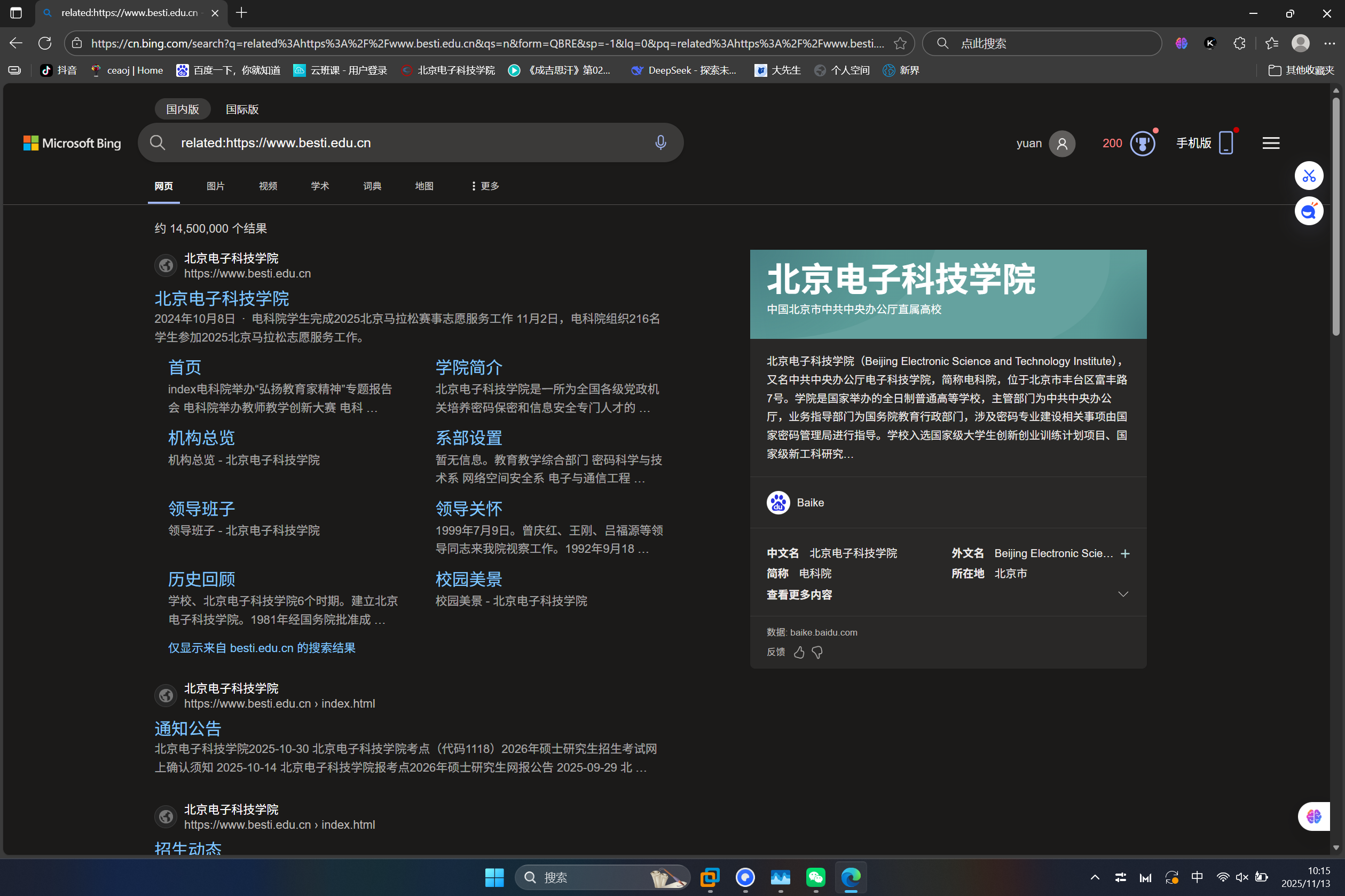Click the microphone voice search icon
1345x896 pixels.
[660, 143]
